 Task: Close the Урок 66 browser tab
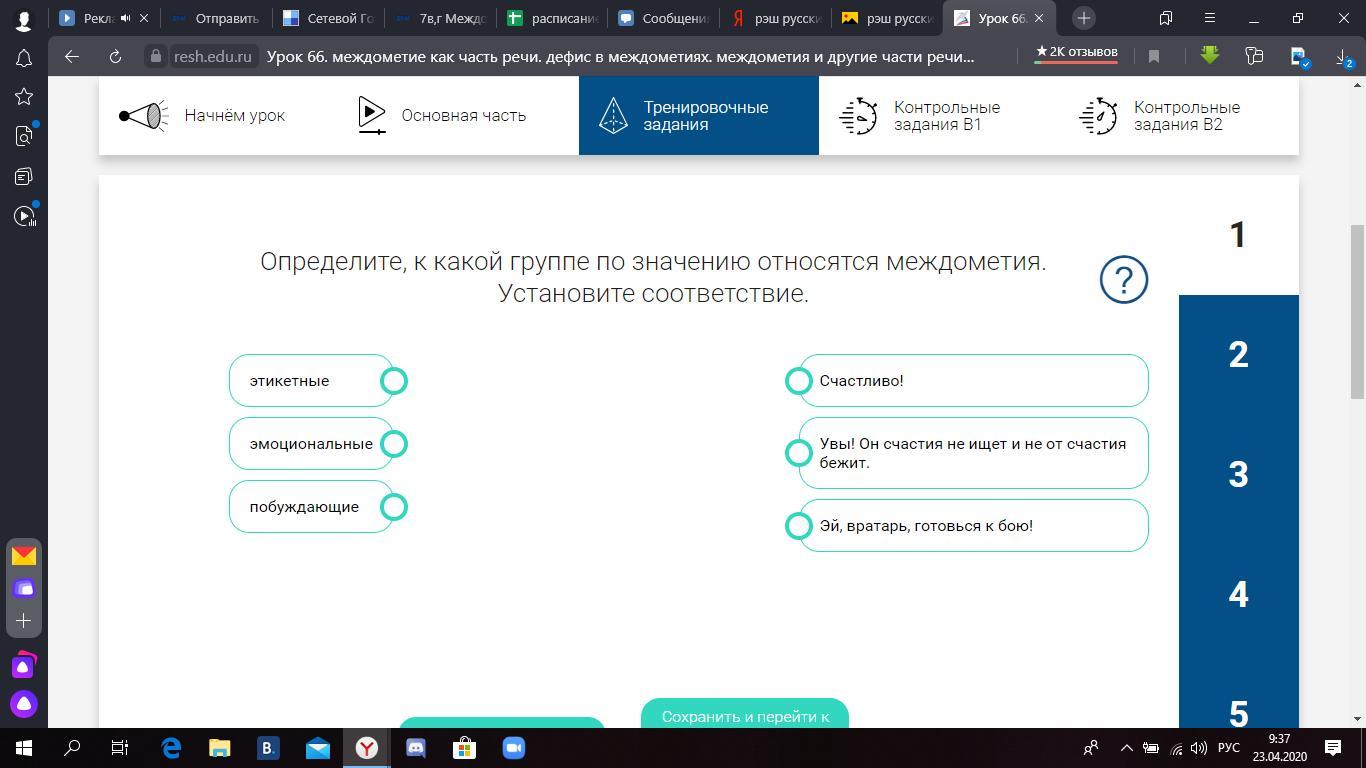pyautogui.click(x=1039, y=18)
